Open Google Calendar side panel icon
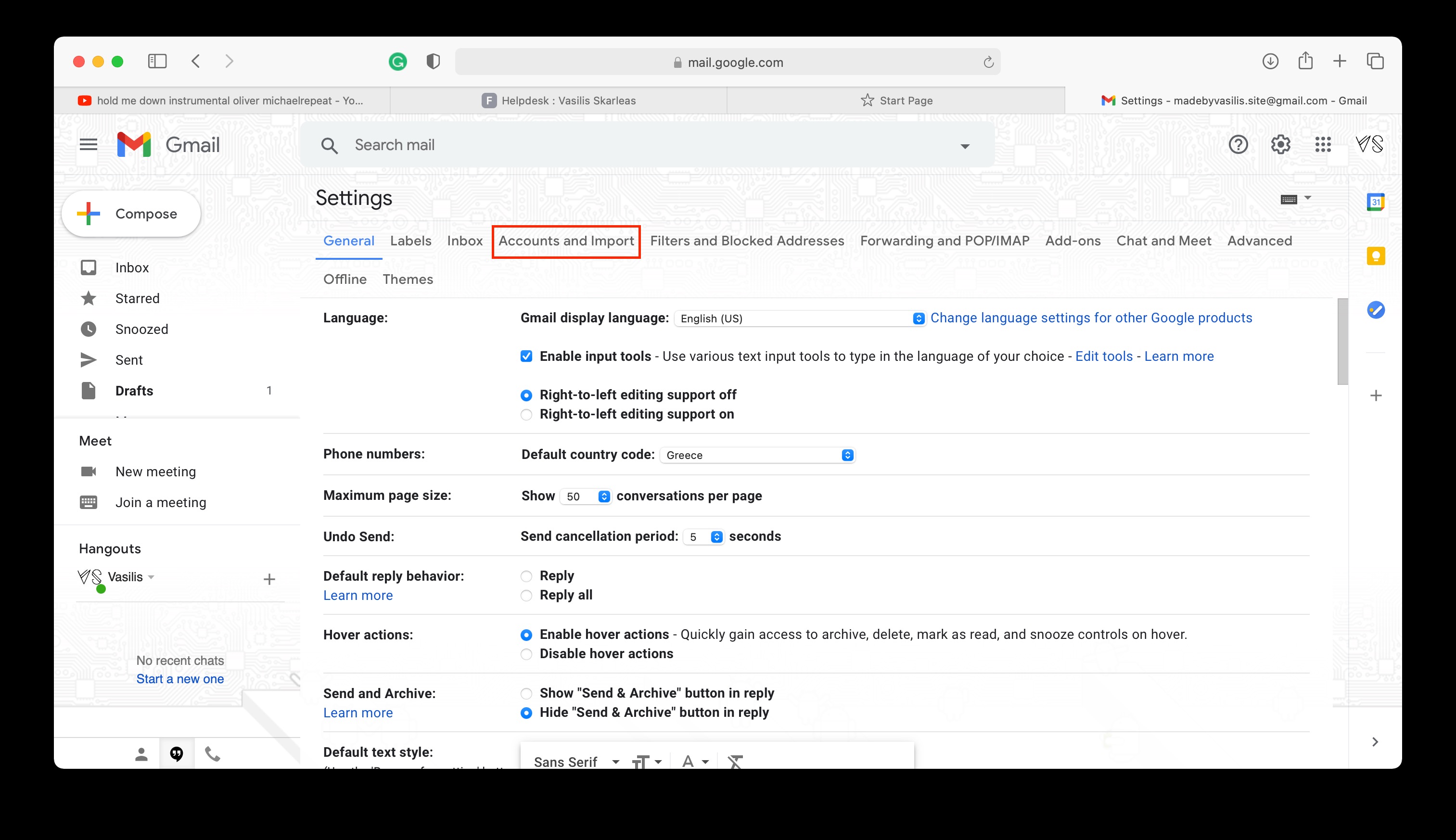Image resolution: width=1456 pixels, height=840 pixels. tap(1375, 202)
